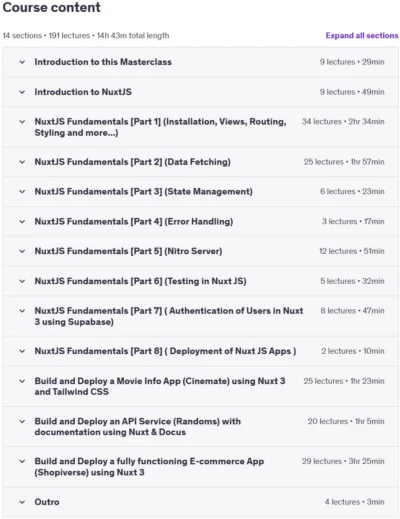
Task: Select the Outro section title
Action: (47, 502)
